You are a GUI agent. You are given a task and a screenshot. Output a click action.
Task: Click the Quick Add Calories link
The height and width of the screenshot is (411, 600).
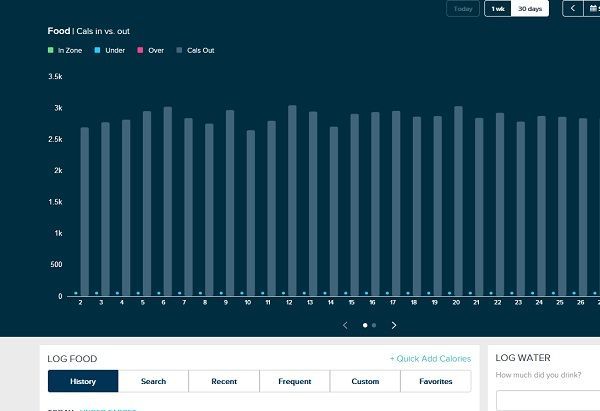point(430,359)
